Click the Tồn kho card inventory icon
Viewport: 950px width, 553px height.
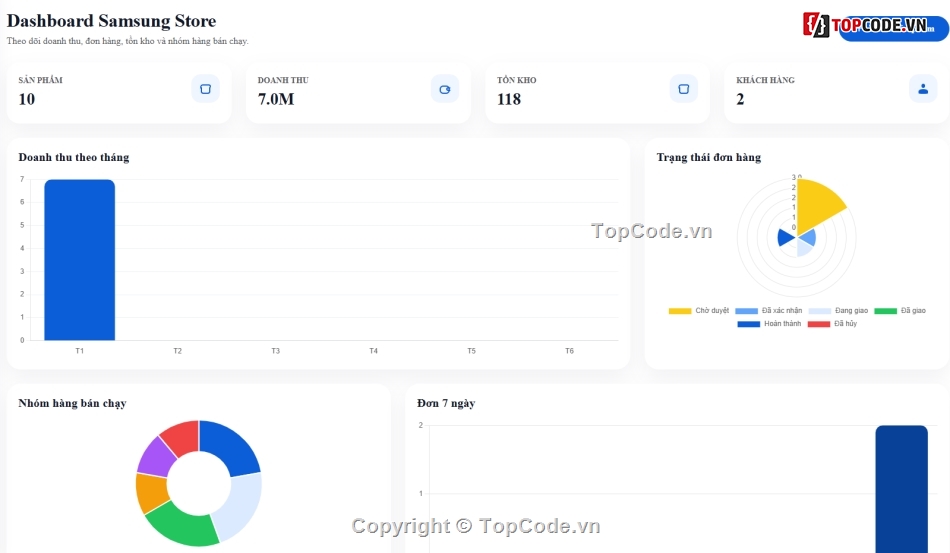coord(683,89)
